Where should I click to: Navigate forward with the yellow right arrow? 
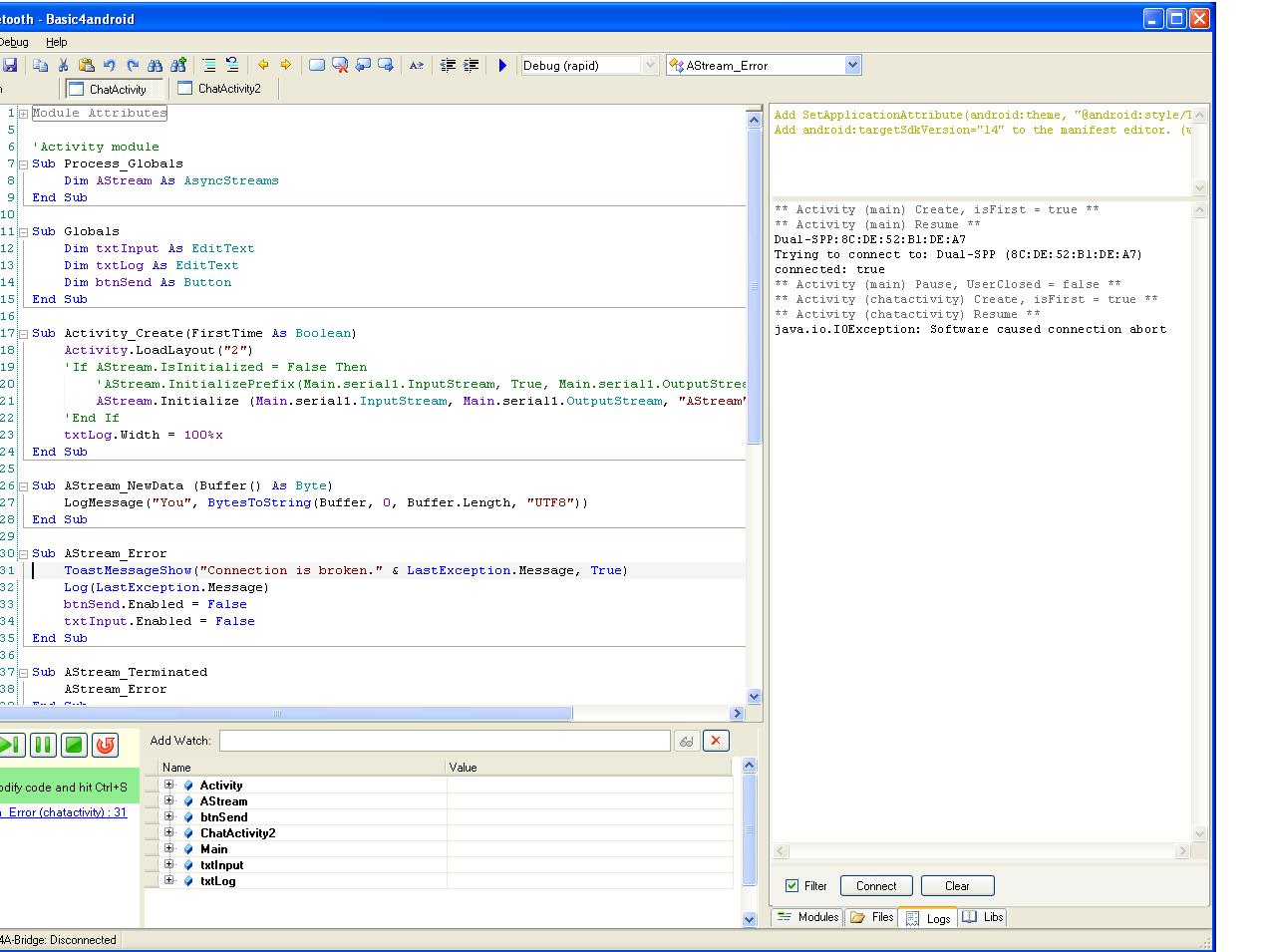click(x=285, y=65)
